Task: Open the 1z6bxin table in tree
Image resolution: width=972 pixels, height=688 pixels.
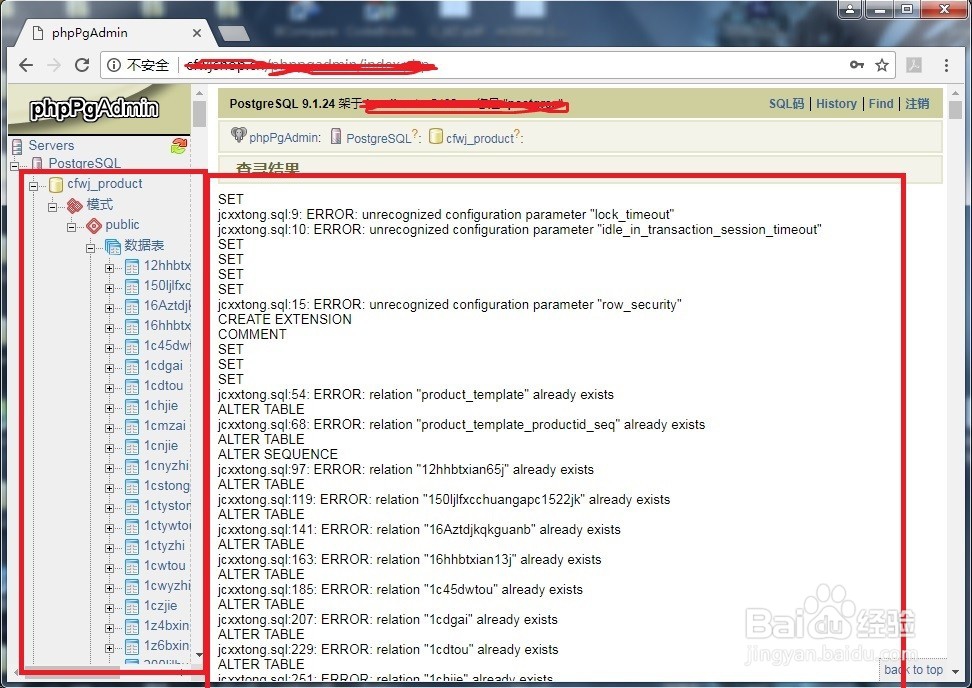Action: pos(167,645)
